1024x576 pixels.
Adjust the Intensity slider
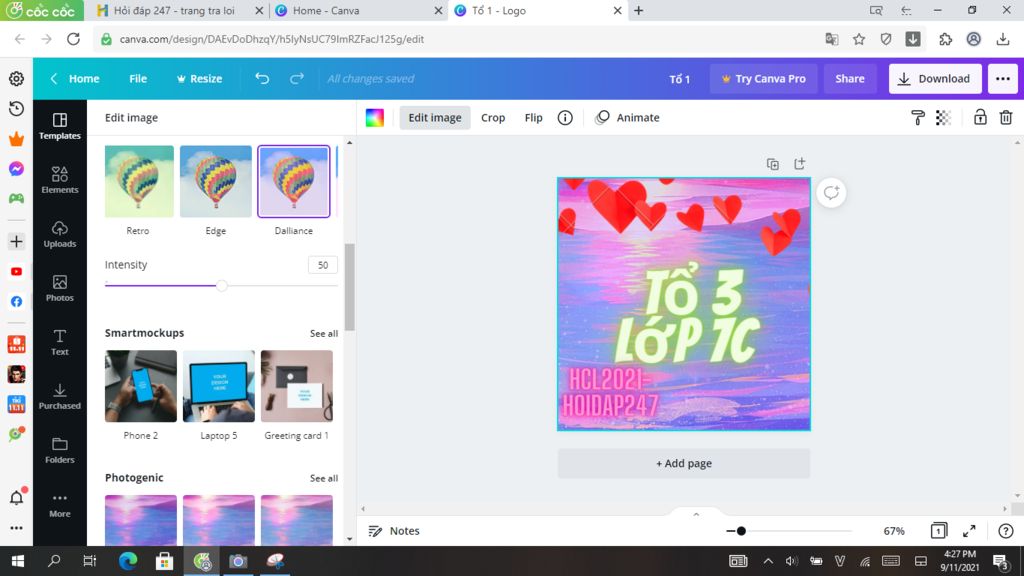coord(220,285)
